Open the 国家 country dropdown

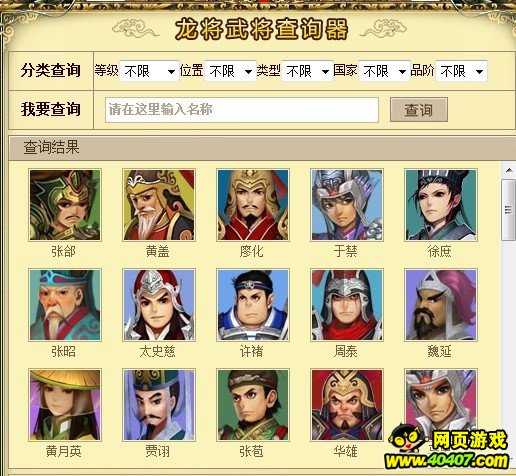384,71
